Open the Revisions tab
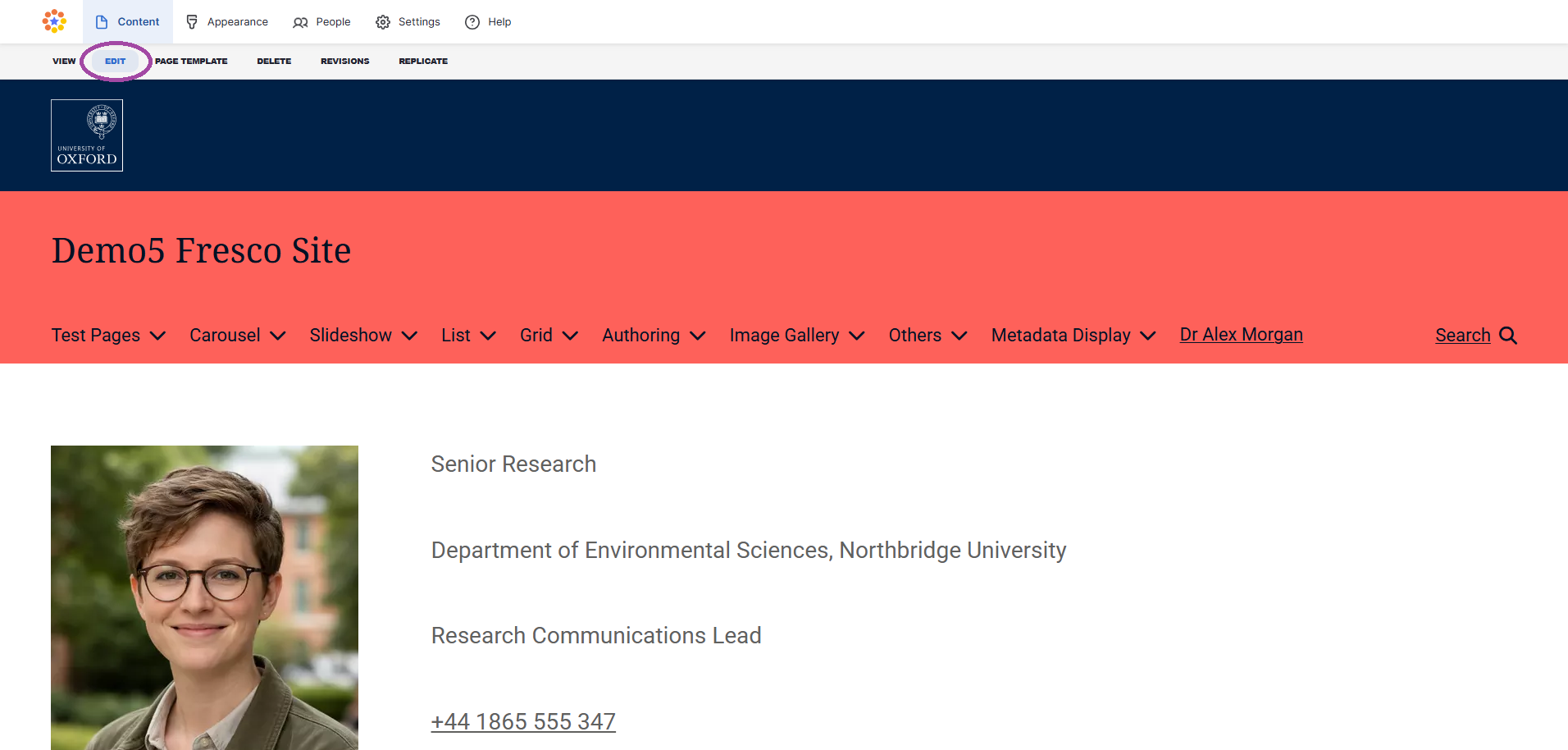 (x=344, y=62)
